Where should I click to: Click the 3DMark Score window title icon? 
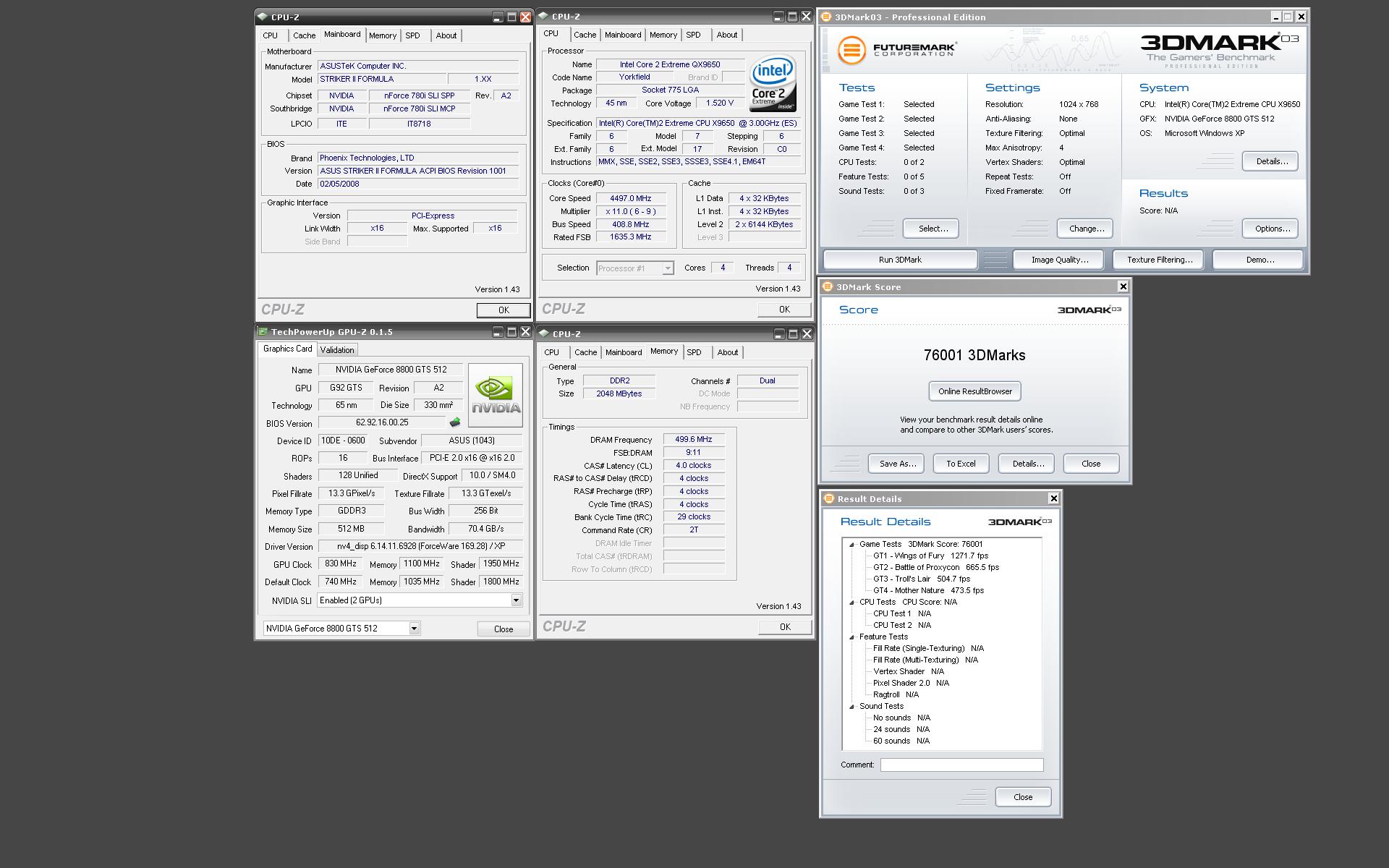(828, 286)
